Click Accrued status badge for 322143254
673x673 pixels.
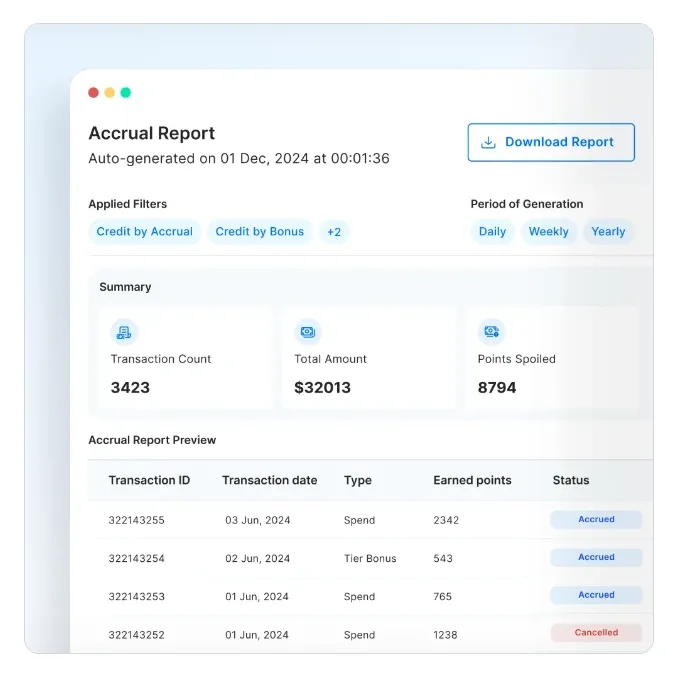click(596, 557)
